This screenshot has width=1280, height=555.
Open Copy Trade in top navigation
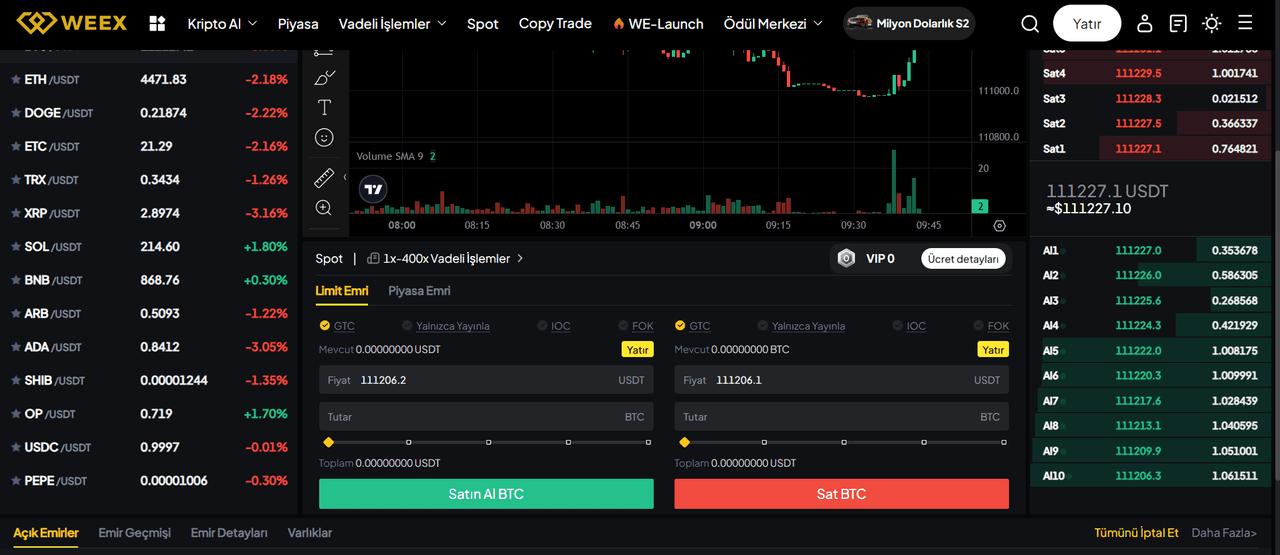[555, 23]
